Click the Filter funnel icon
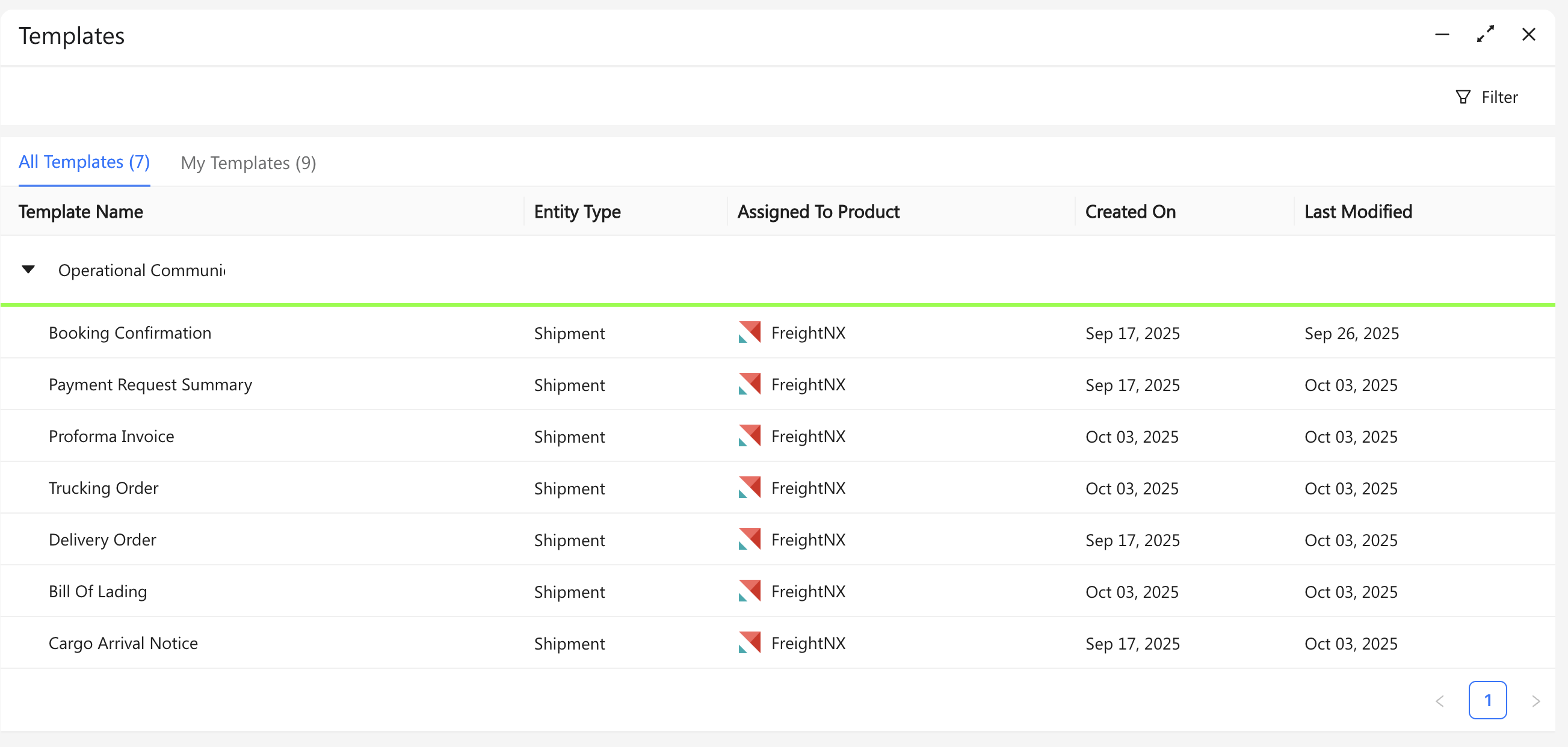 [x=1463, y=97]
